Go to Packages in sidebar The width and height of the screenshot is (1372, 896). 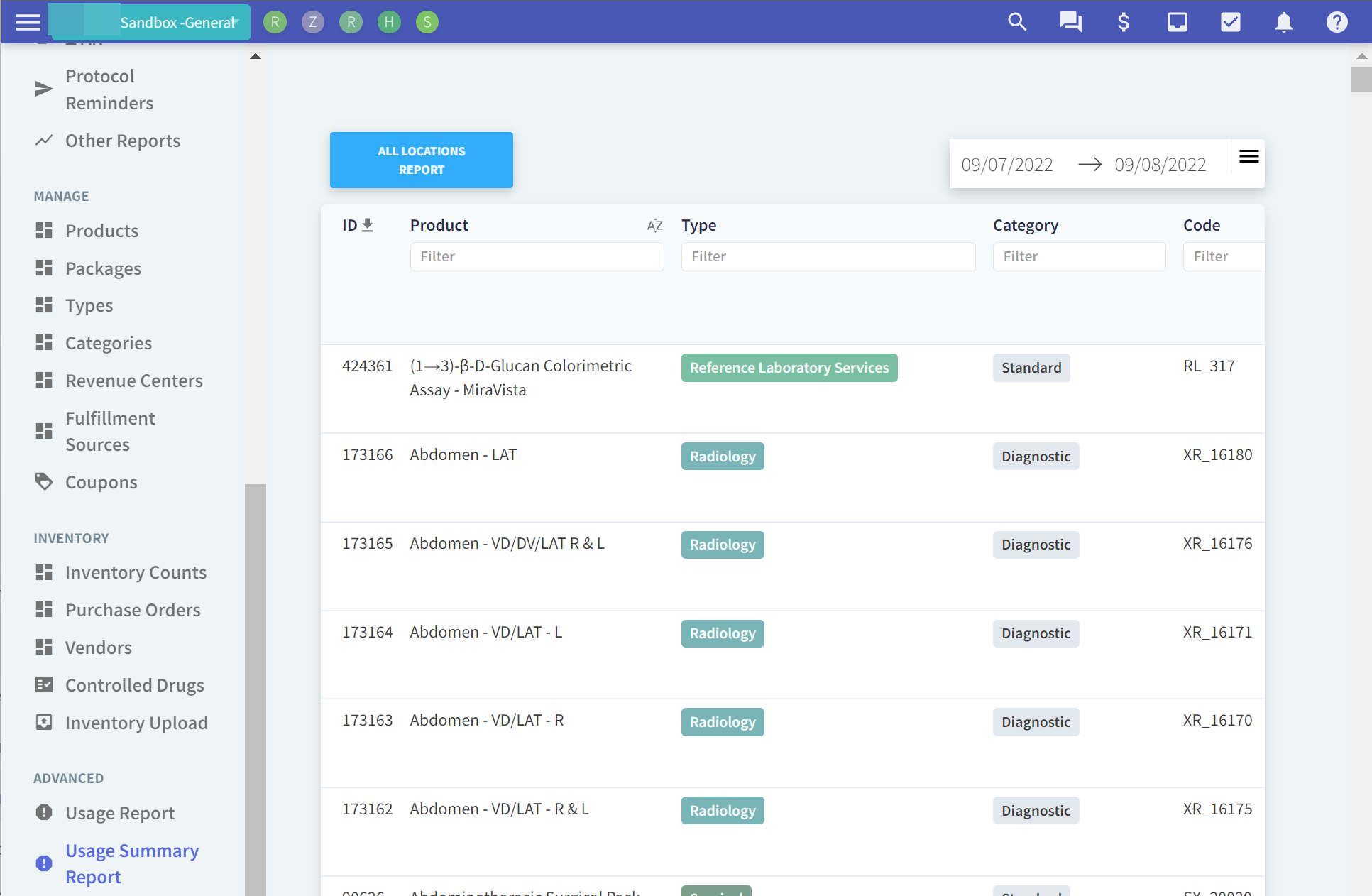point(103,268)
